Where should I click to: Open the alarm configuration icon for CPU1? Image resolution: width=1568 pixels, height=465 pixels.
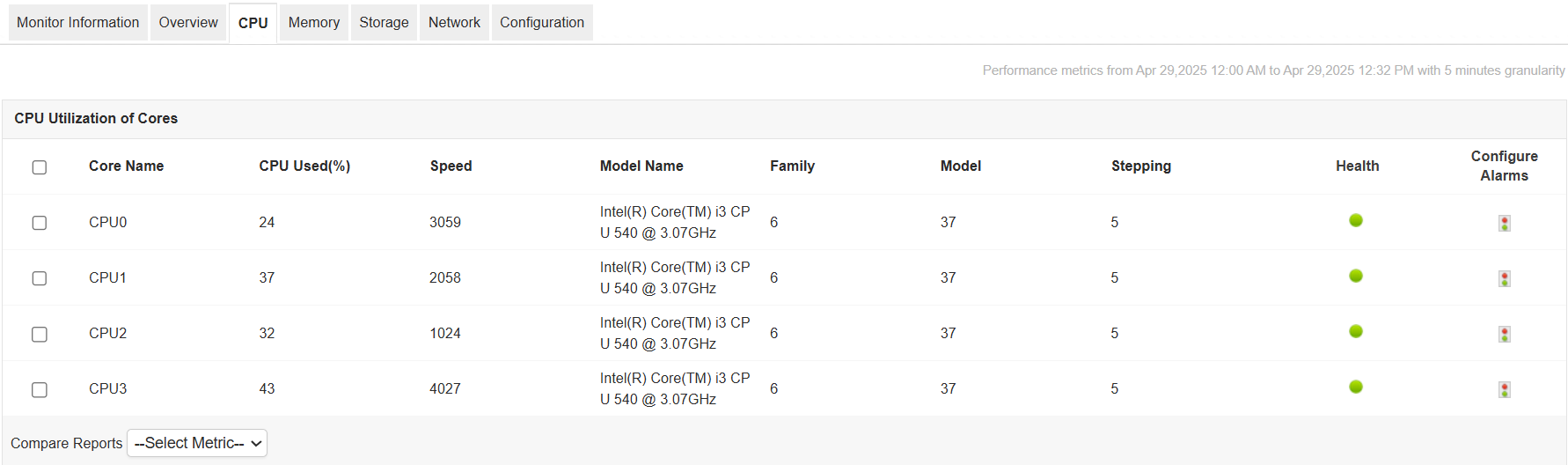1505,279
